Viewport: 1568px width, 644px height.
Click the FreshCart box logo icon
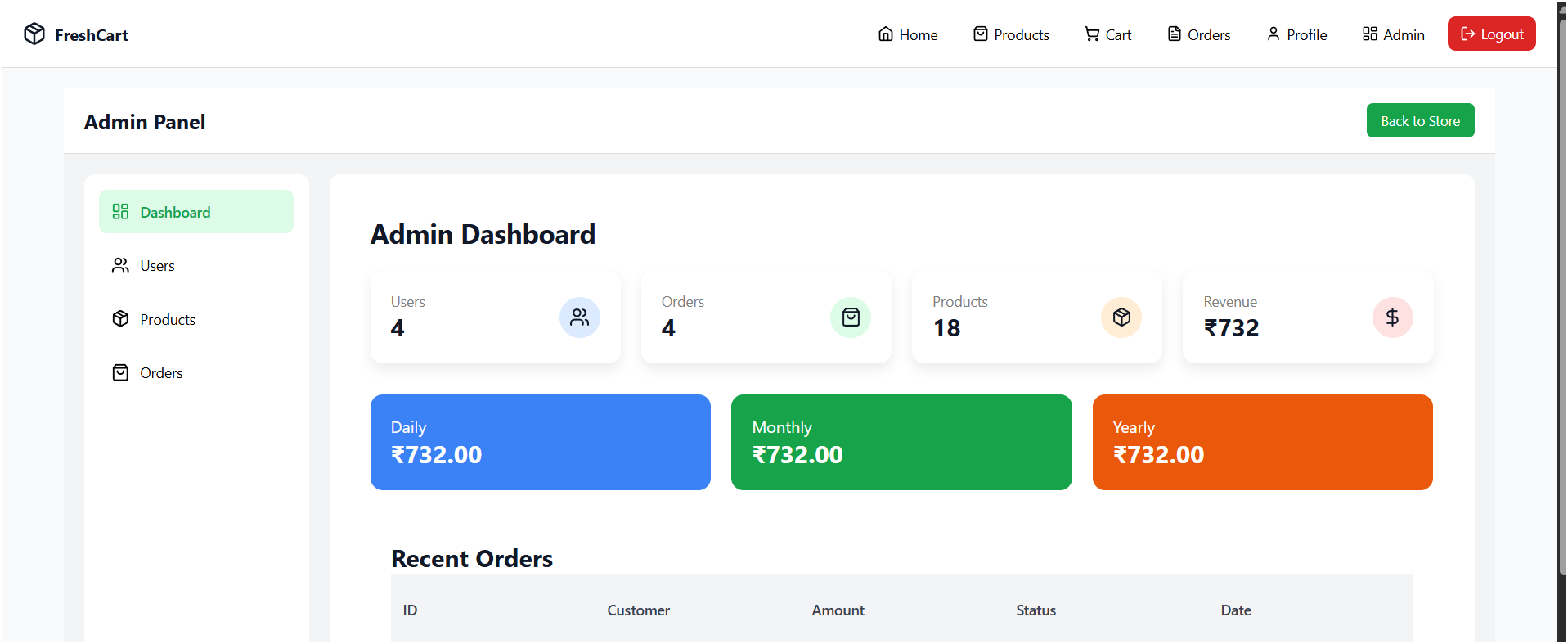[34, 34]
